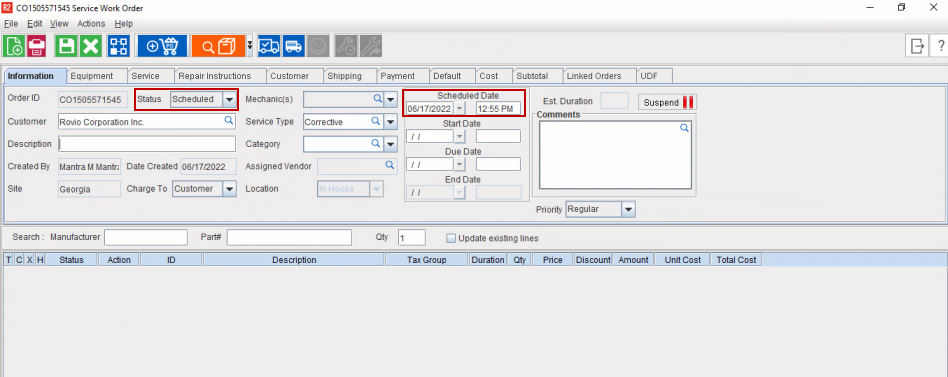Click the new document toolbar icon

(x=13, y=46)
